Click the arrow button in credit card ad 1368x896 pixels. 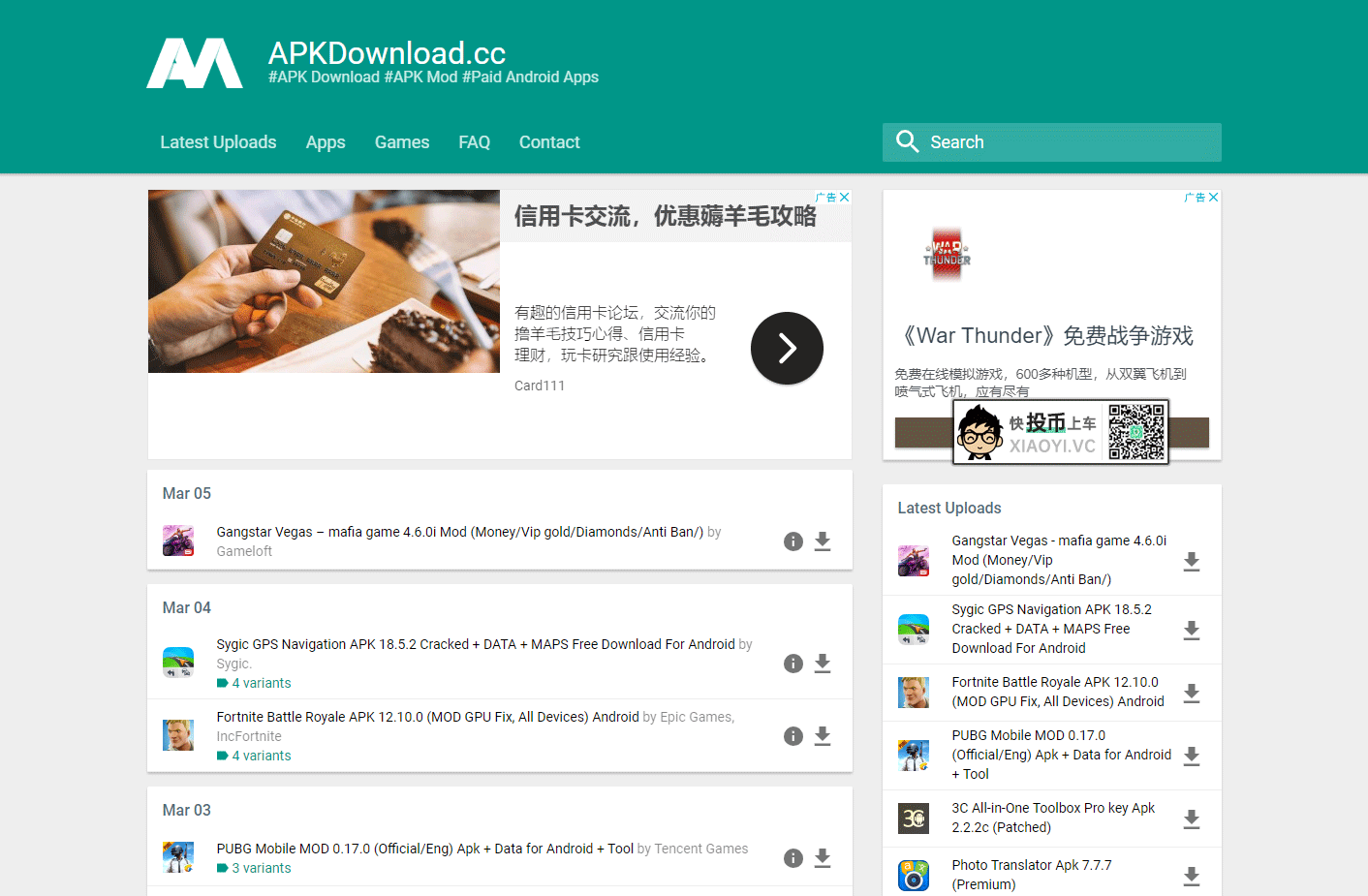[787, 349]
